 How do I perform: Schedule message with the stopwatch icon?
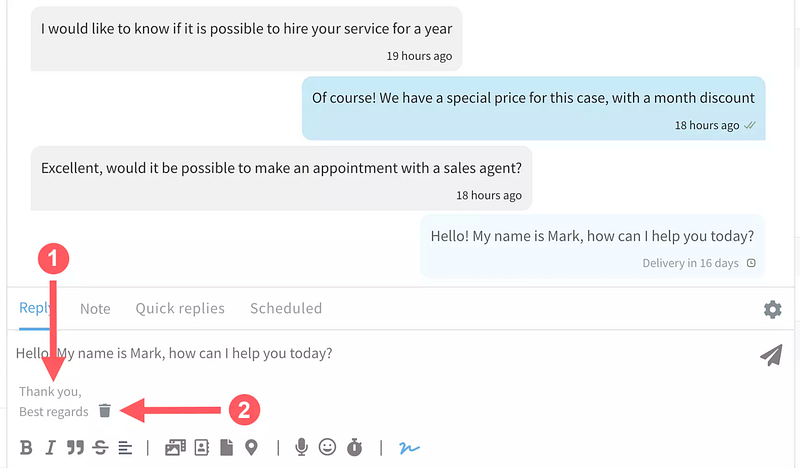coord(354,448)
